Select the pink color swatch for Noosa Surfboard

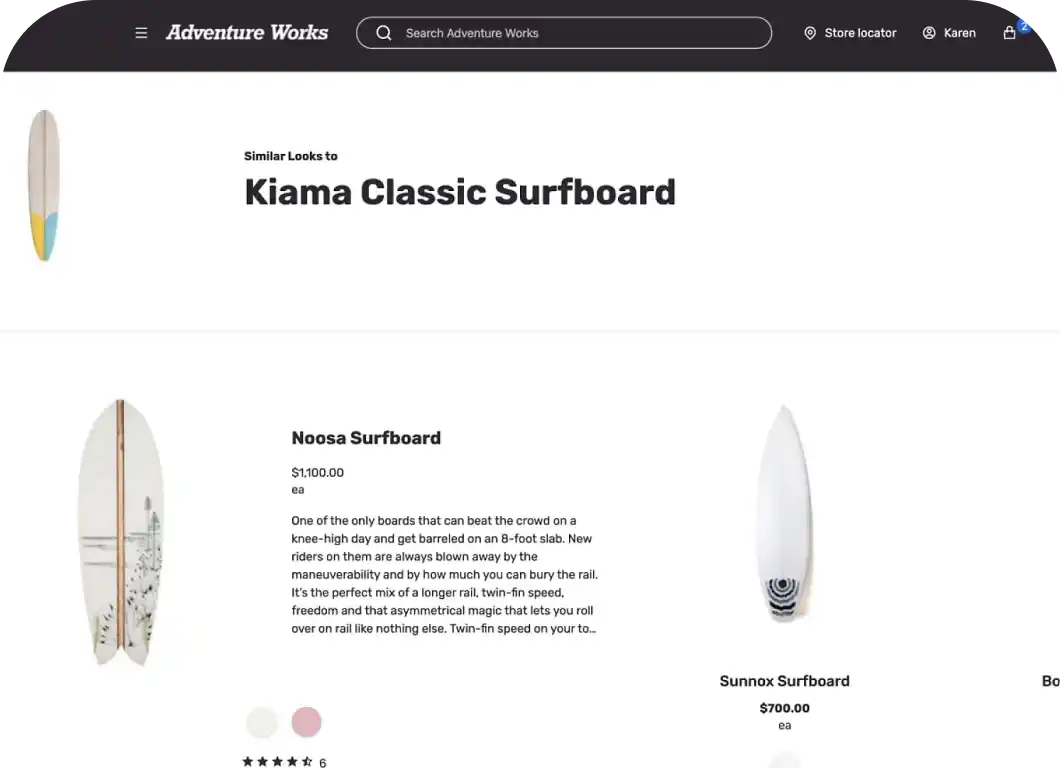[x=306, y=722]
